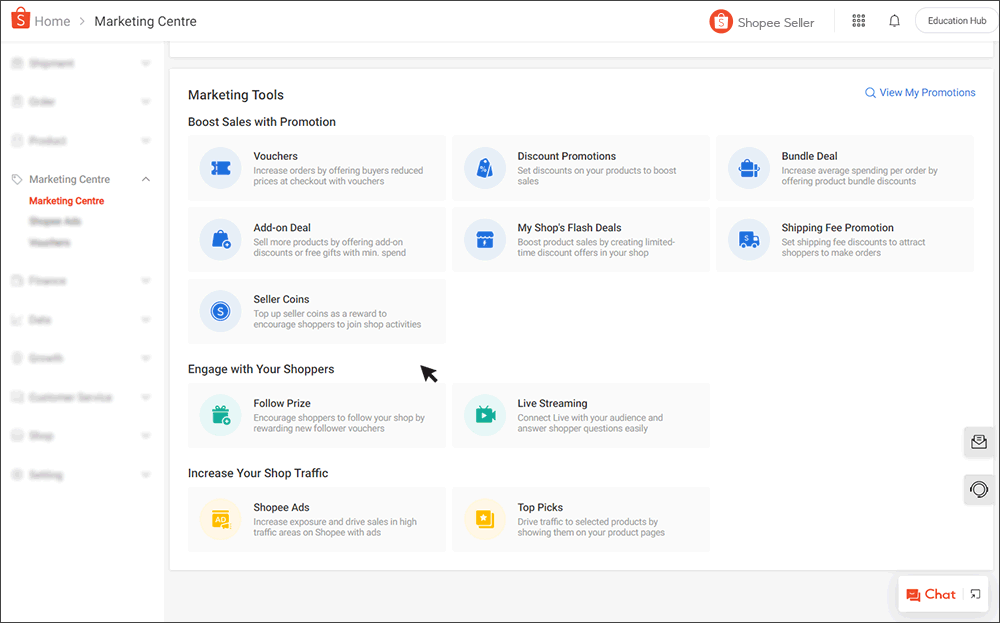
Task: Select the Seller Coins icon
Action: [x=220, y=311]
